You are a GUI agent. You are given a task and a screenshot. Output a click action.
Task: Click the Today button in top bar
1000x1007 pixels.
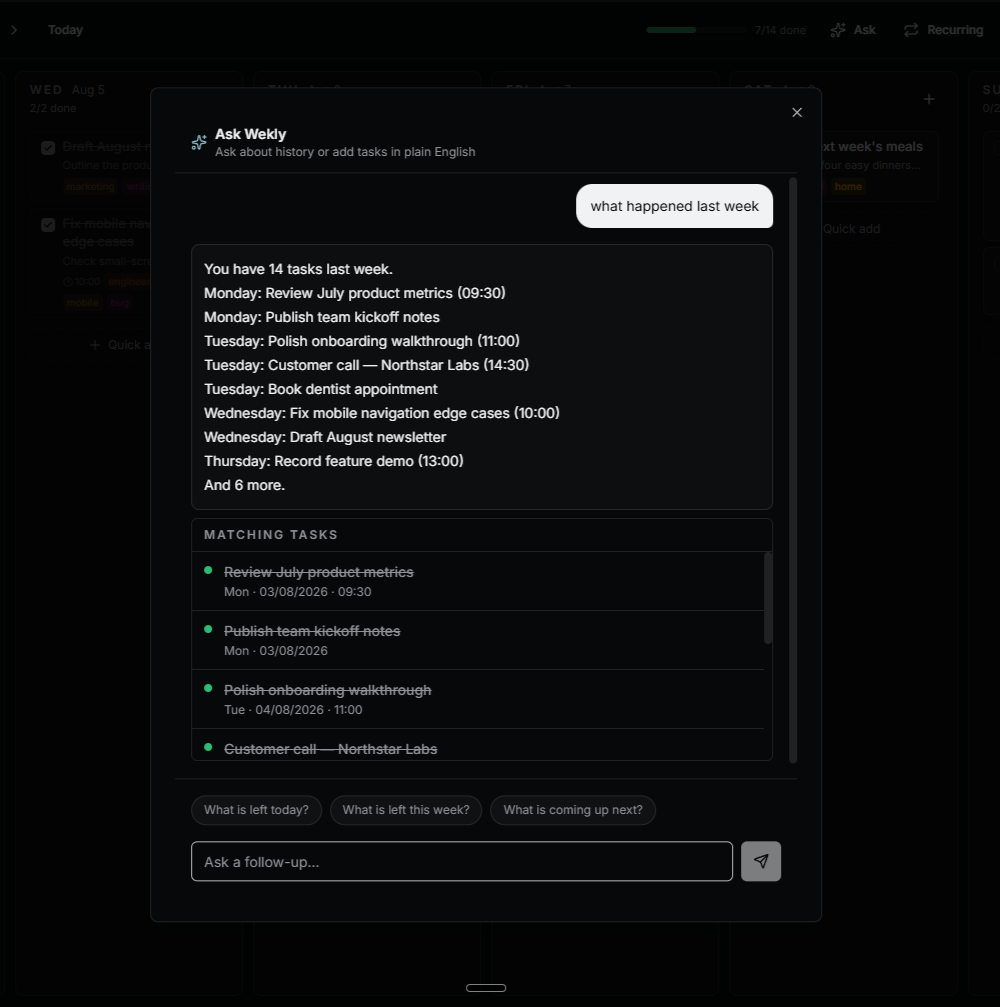point(66,30)
